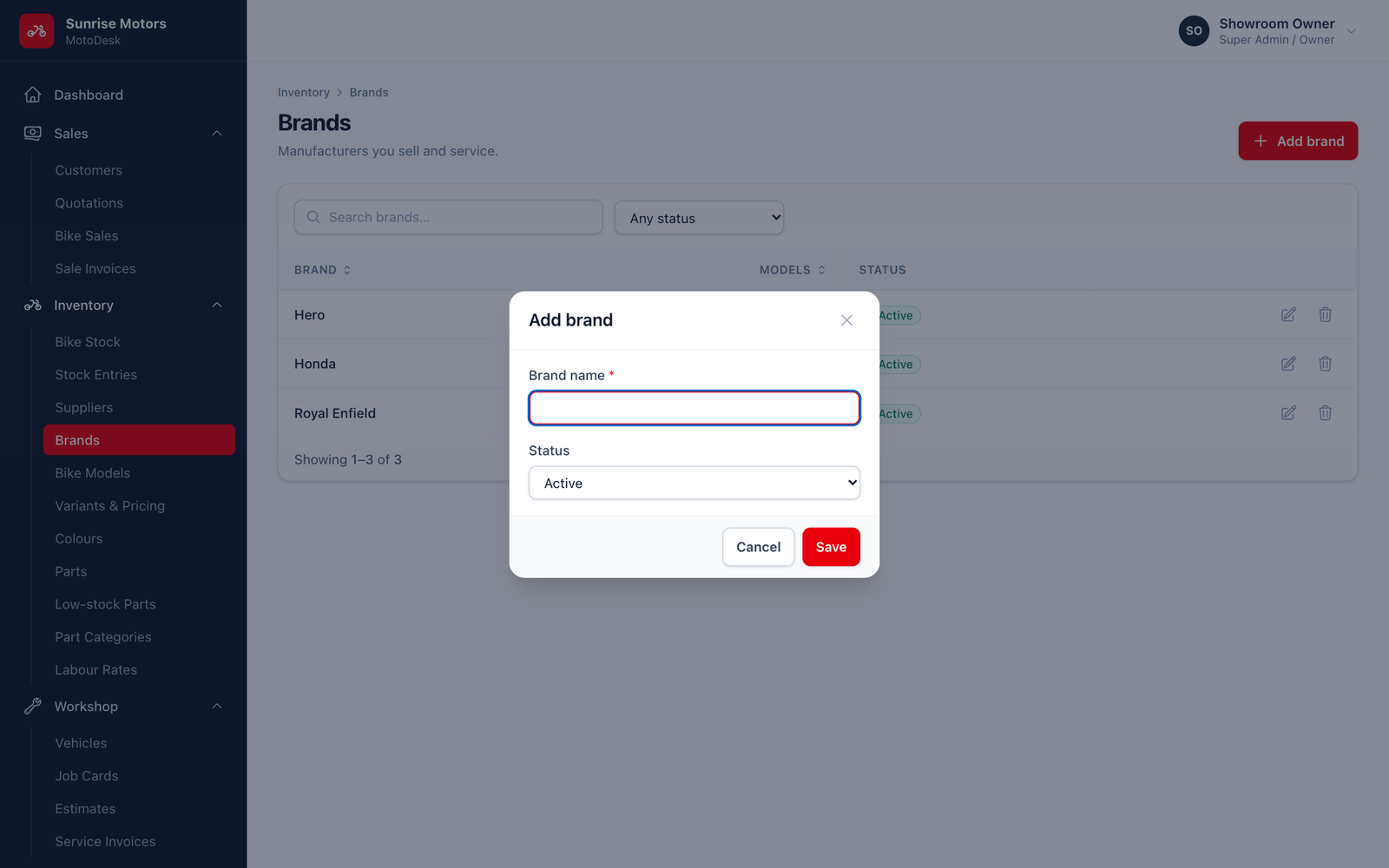This screenshot has width=1389, height=868.
Task: Click the Inventory motorbike icon
Action: [x=33, y=305]
